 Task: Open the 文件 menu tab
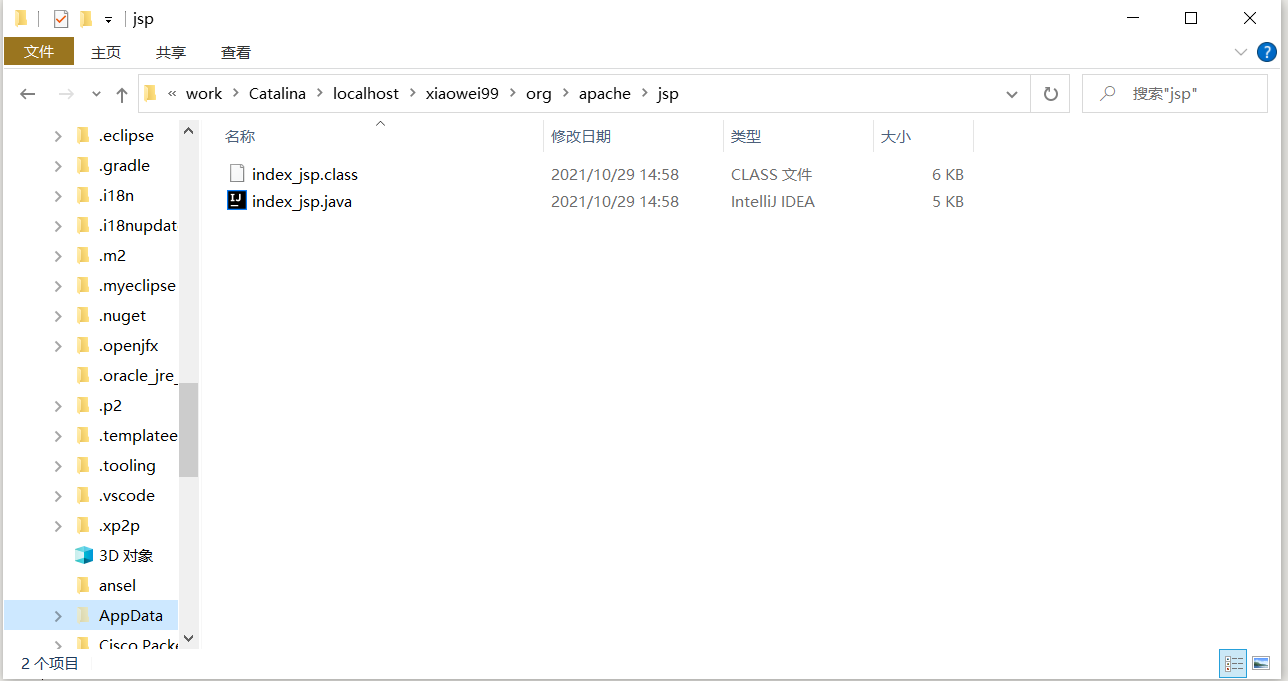(39, 52)
